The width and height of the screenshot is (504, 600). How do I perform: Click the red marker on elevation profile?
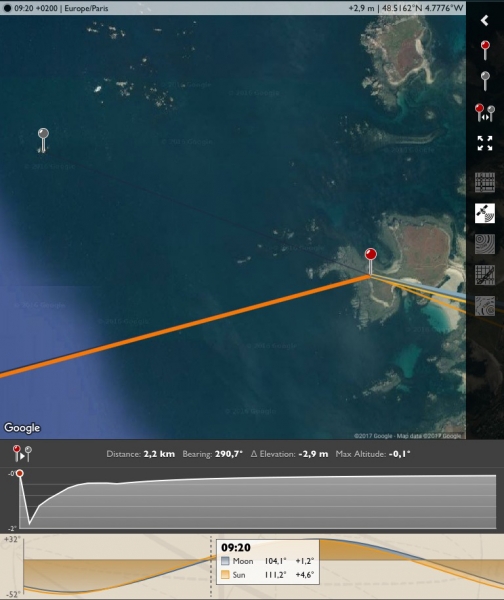[20, 474]
